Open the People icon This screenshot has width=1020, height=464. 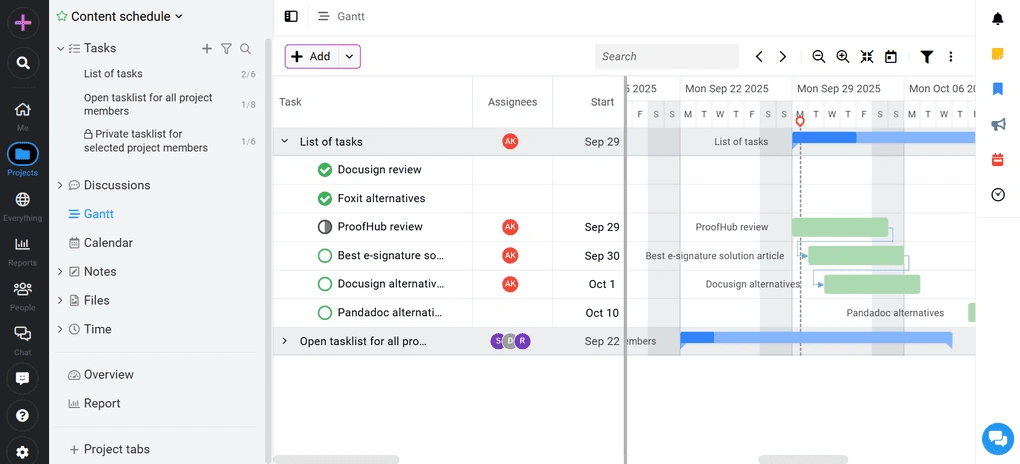23,289
